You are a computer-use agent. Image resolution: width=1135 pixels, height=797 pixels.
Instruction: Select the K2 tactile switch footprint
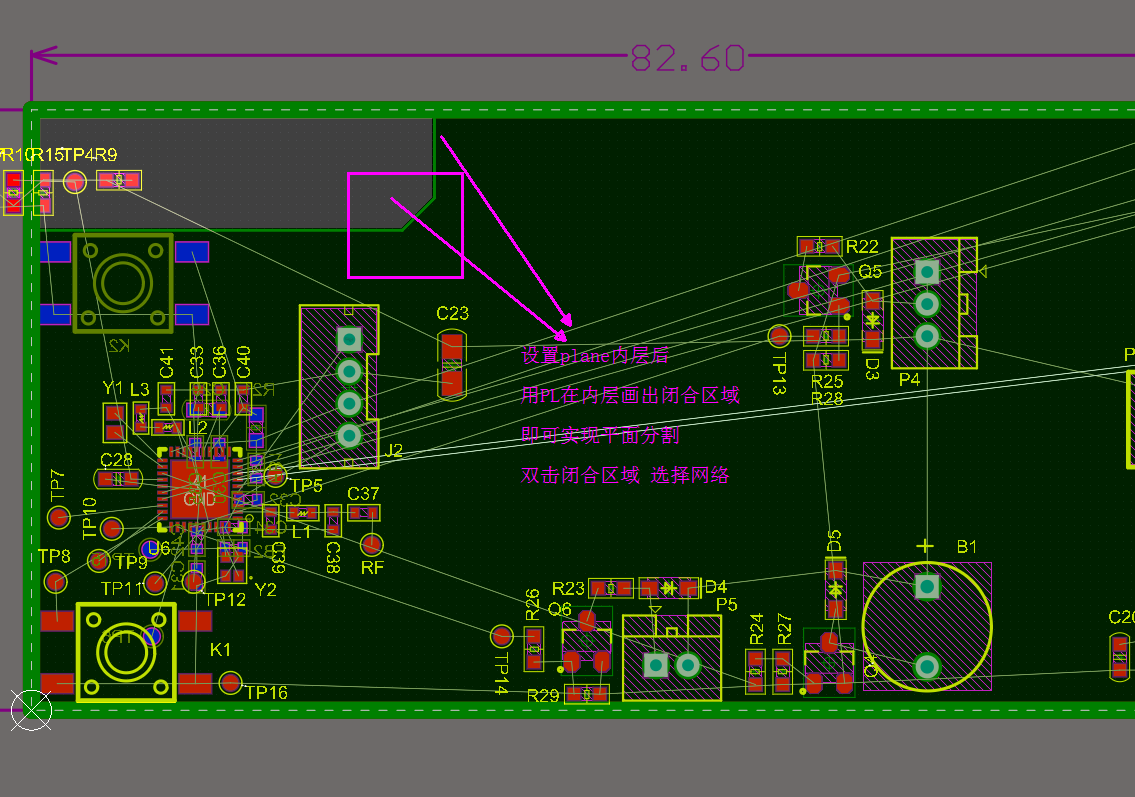pos(123,283)
